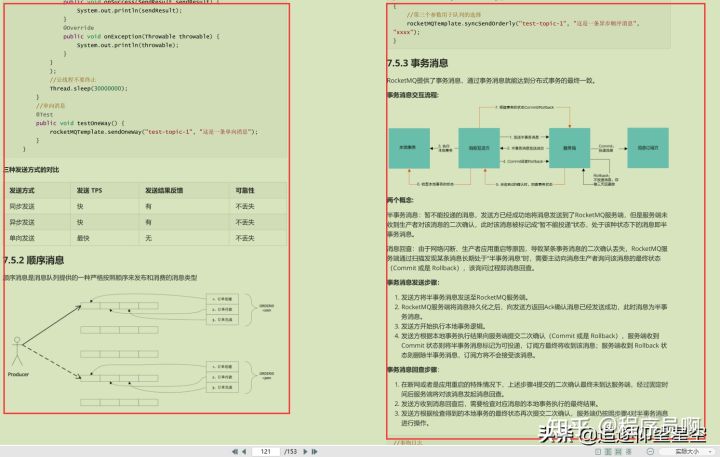Screen dimensions: 720x457
Task: Click the 发送 TPS table header
Action: (x=89, y=190)
